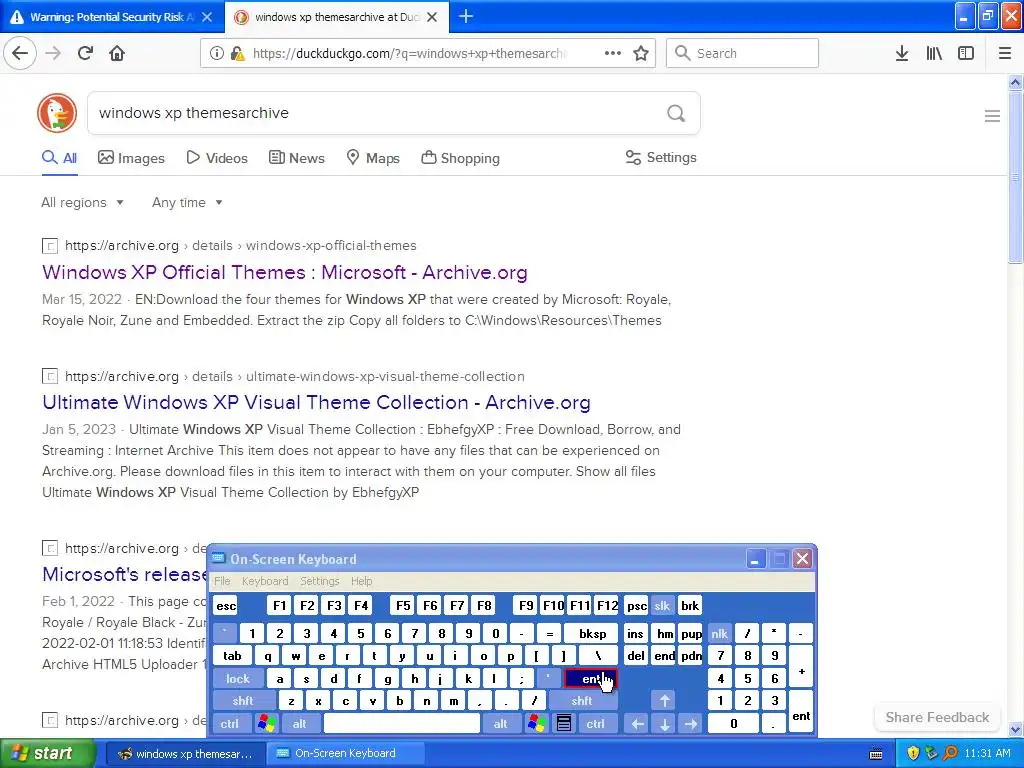1024x768 pixels.
Task: Open the Settings menu in On-Screen Keyboard
Action: click(319, 581)
